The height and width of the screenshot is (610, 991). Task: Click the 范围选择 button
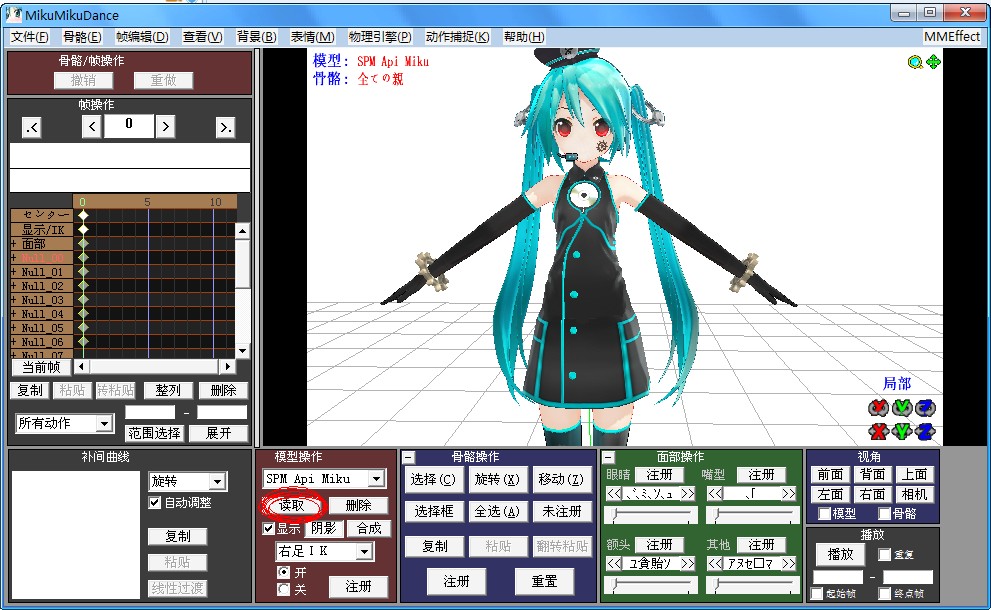[x=154, y=433]
